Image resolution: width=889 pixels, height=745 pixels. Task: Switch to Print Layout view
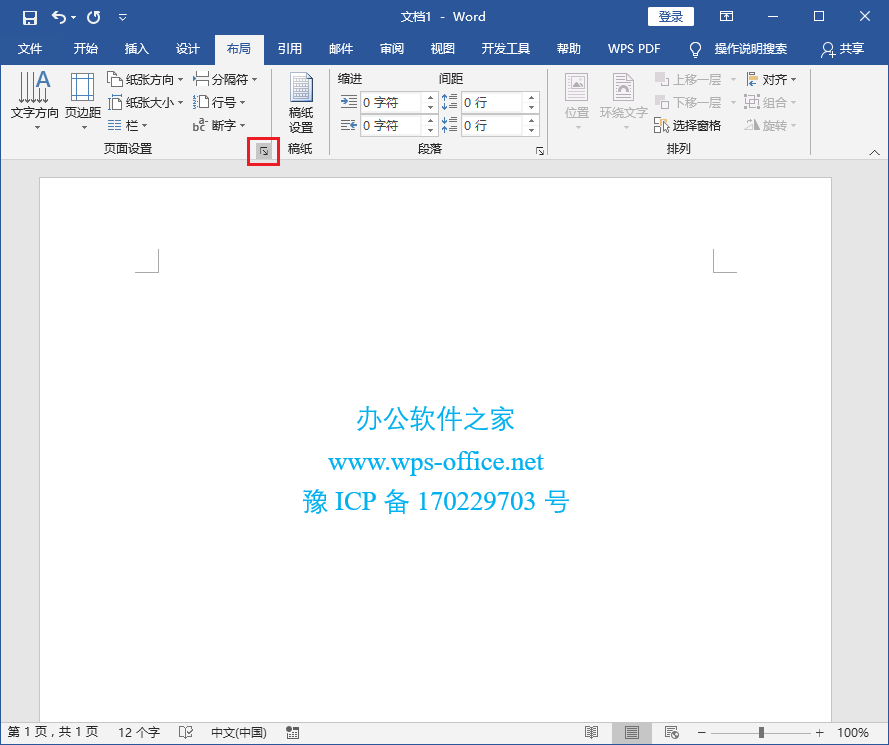click(x=632, y=733)
